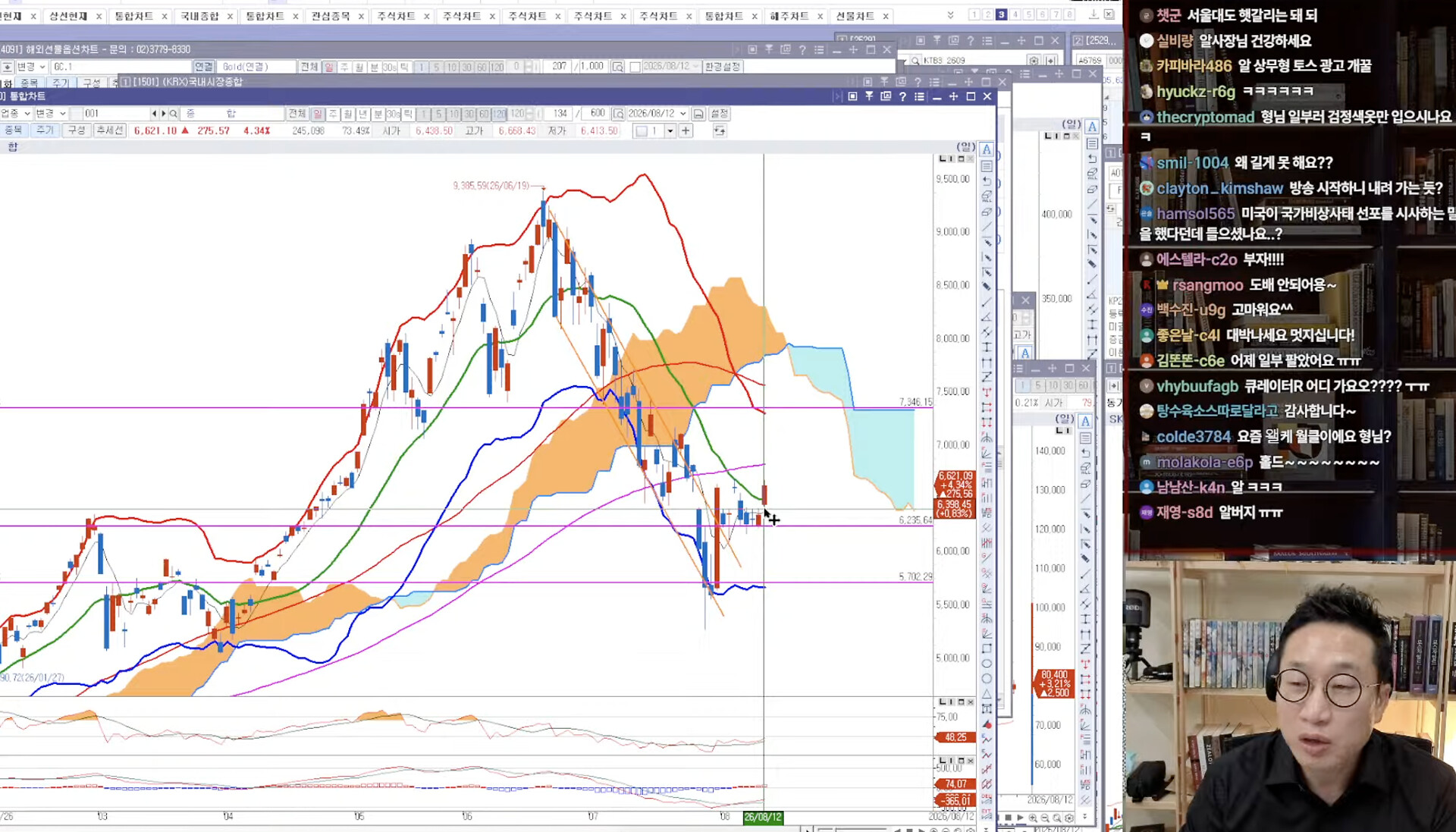Open the chart count dropdown arrow next to '1'
The height and width of the screenshot is (832, 1456).
tap(670, 131)
